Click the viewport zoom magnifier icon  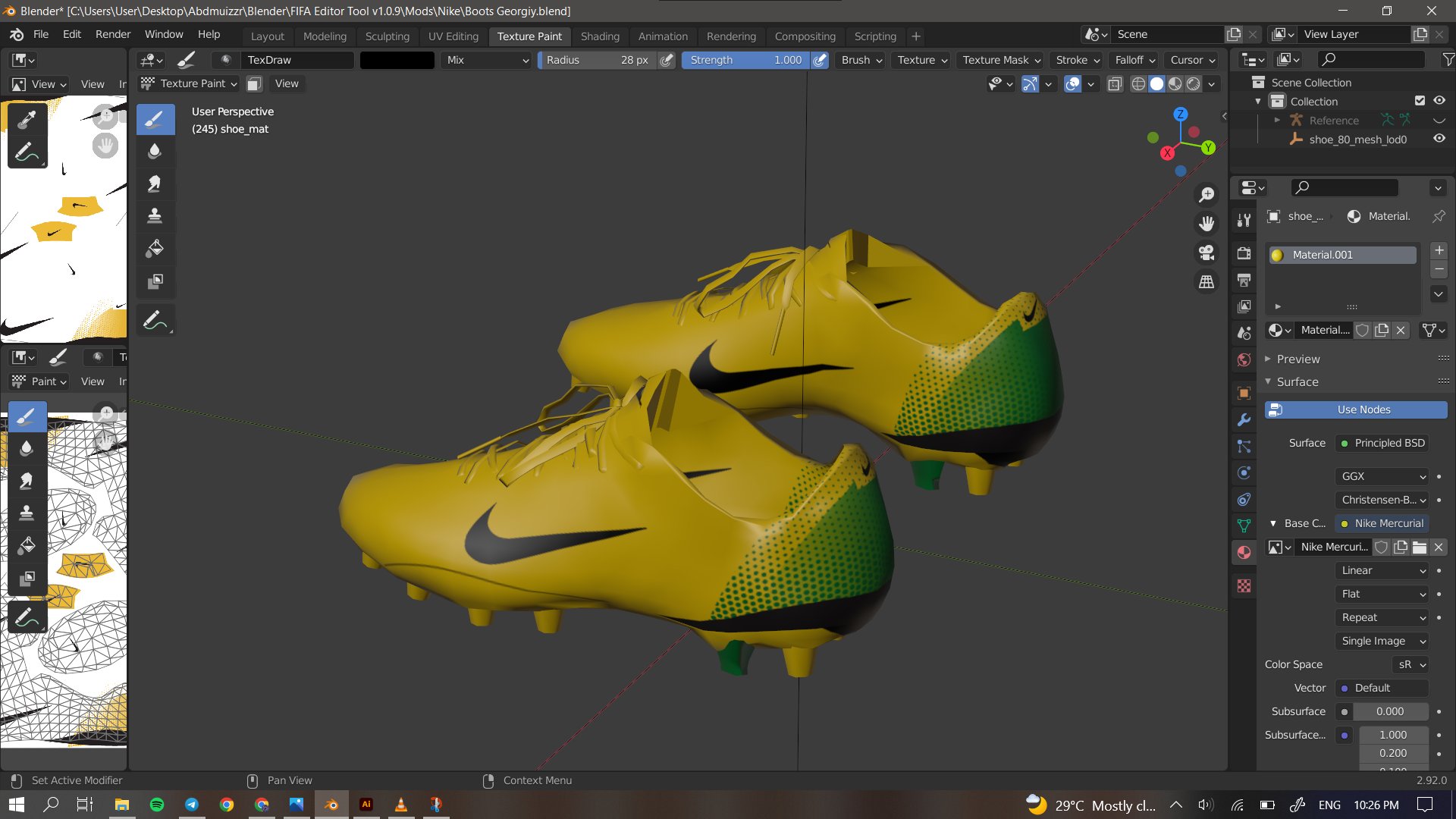click(1206, 195)
